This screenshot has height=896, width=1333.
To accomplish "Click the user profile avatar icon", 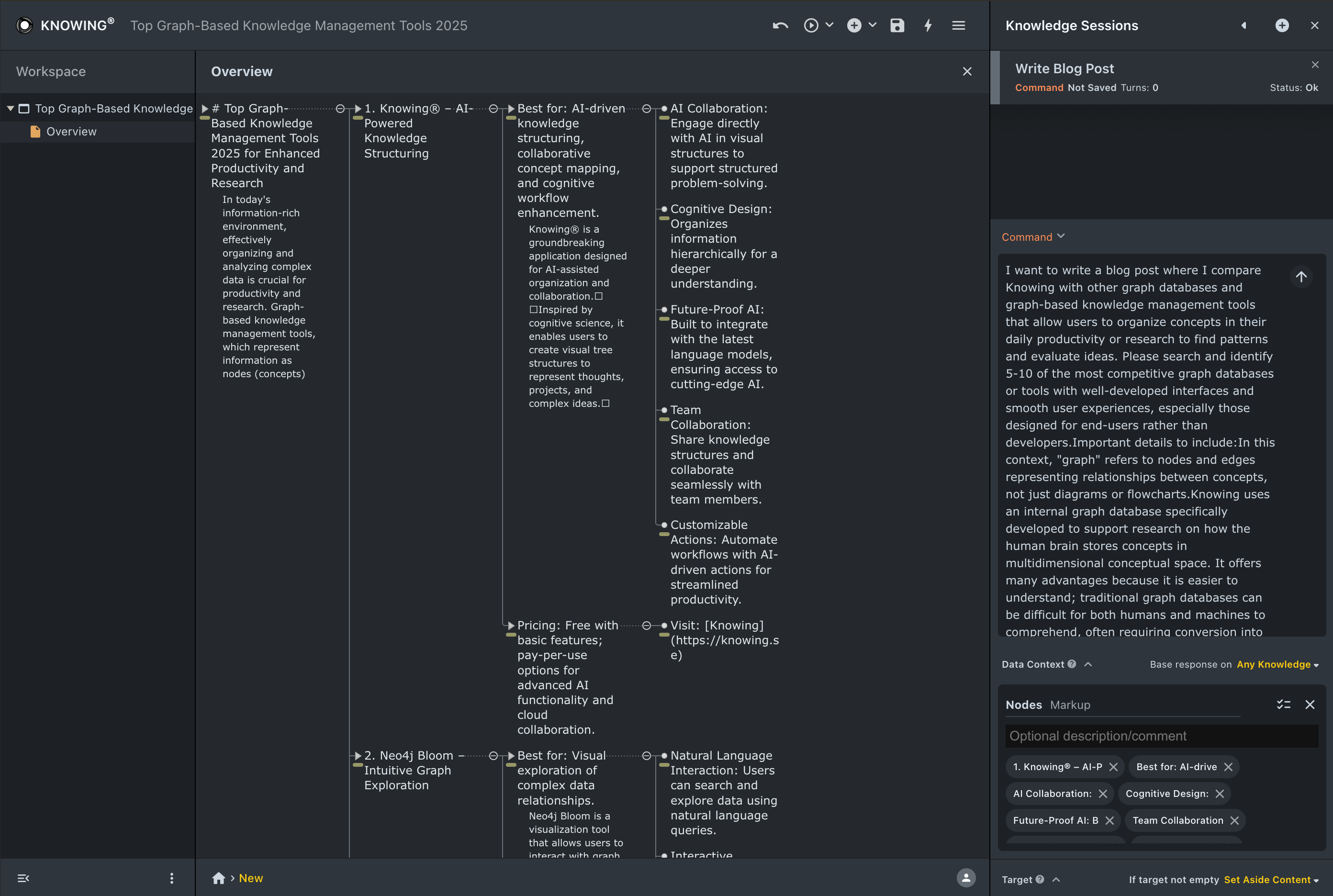I will [965, 878].
